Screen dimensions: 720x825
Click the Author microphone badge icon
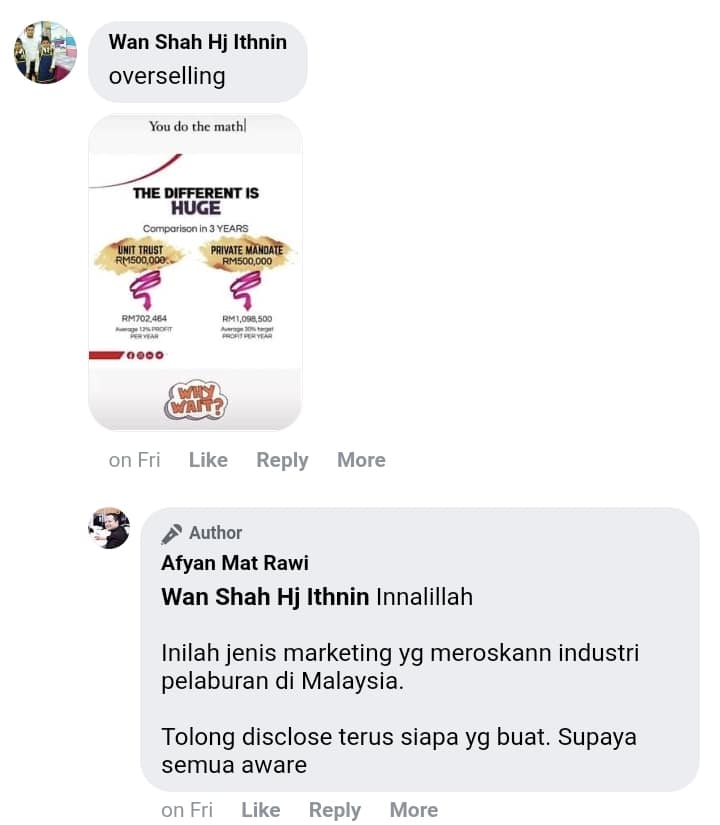click(172, 534)
